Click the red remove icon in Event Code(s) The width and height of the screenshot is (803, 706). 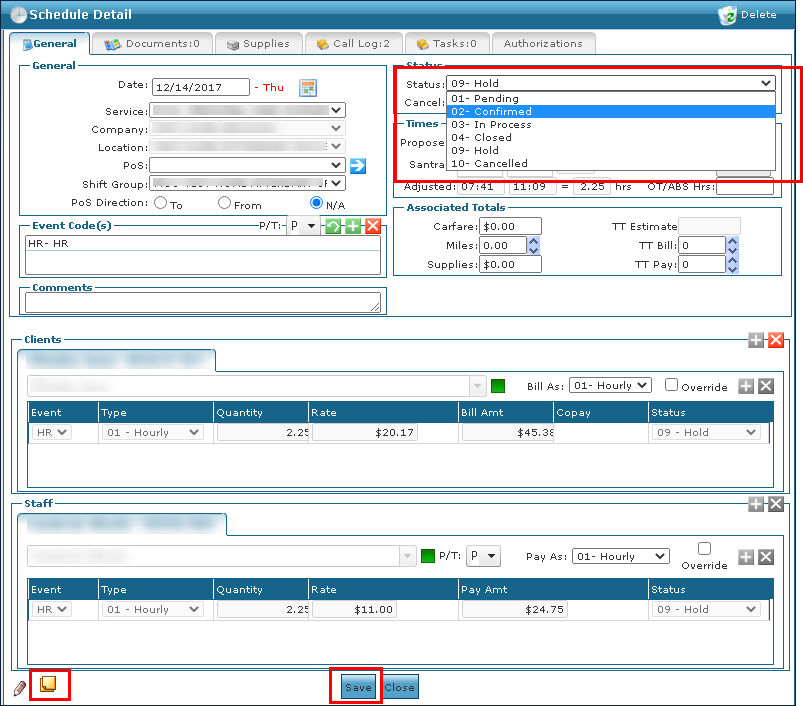click(372, 227)
